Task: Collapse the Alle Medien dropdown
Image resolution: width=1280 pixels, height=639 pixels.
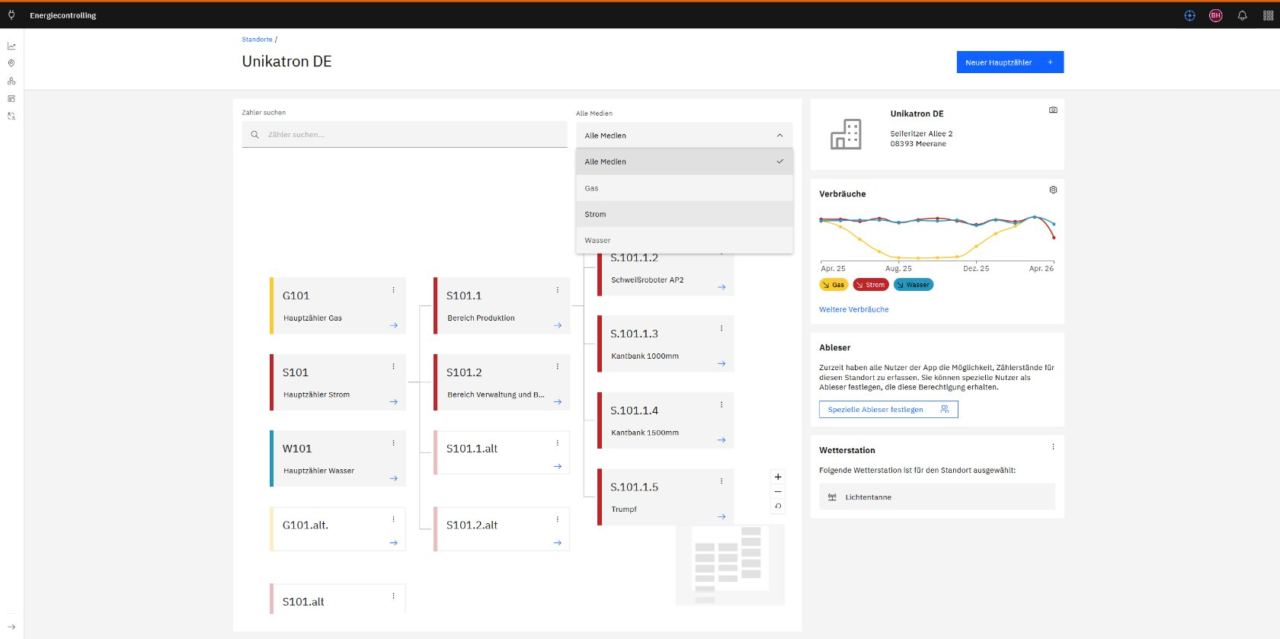Action: tap(684, 135)
